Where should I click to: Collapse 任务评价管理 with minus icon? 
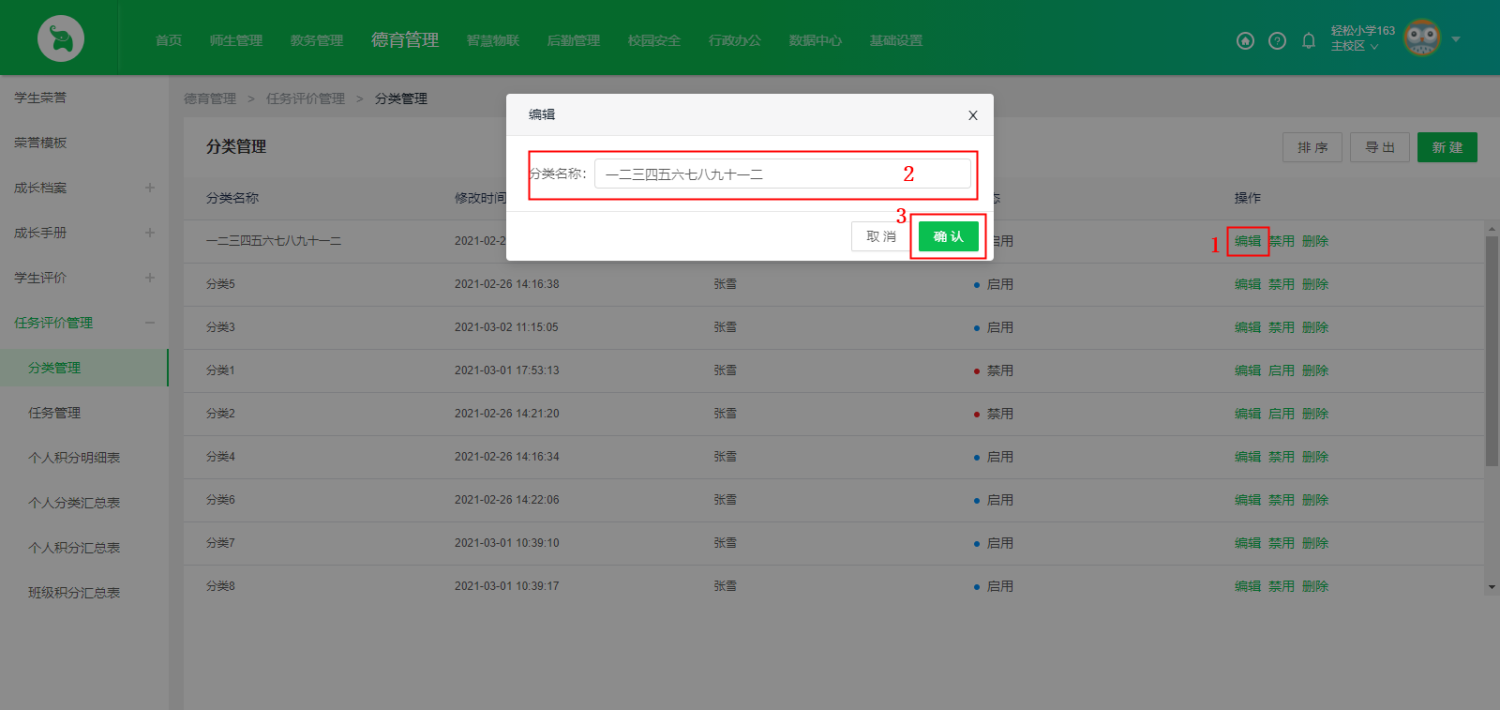coord(150,323)
